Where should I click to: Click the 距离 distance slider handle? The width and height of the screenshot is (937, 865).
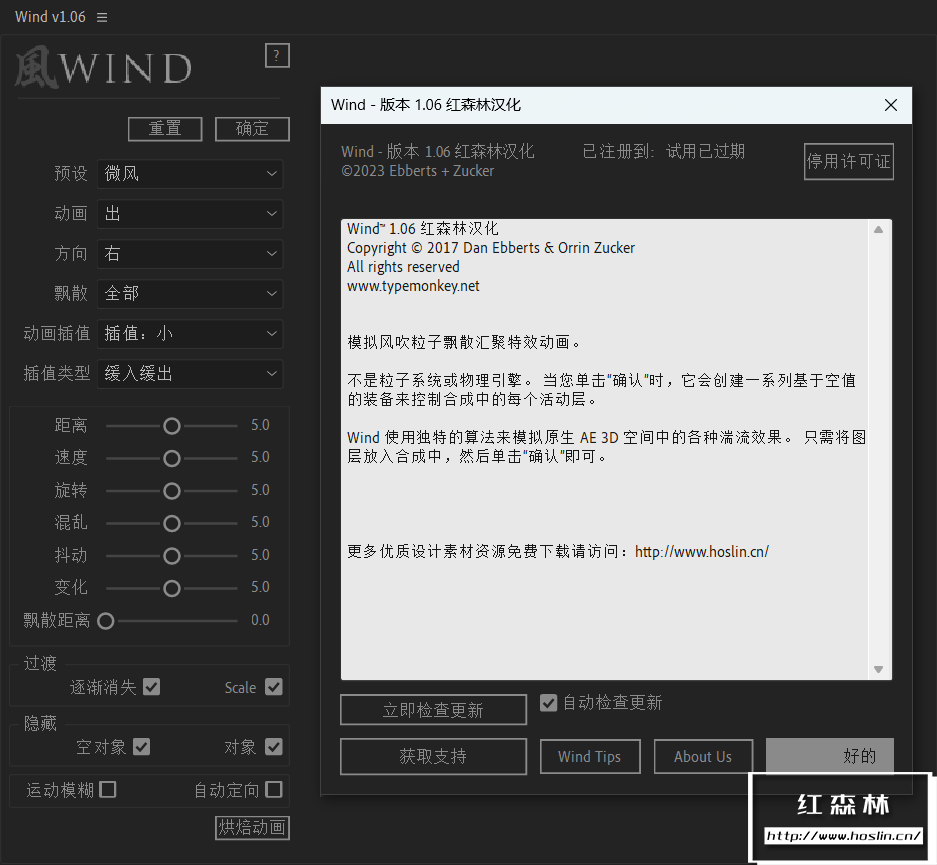172,426
